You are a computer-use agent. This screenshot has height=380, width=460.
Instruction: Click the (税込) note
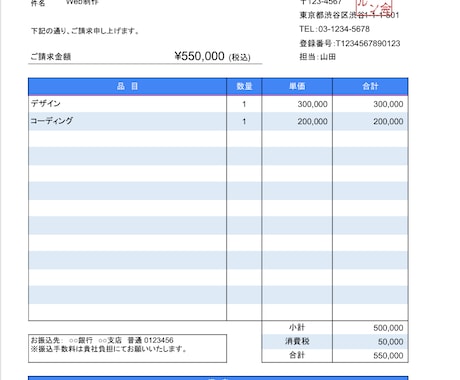(x=239, y=57)
